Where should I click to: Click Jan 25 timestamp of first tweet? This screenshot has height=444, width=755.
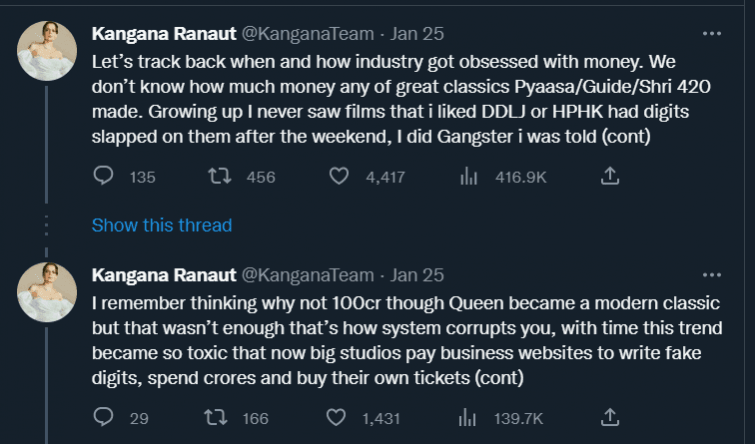click(x=418, y=35)
